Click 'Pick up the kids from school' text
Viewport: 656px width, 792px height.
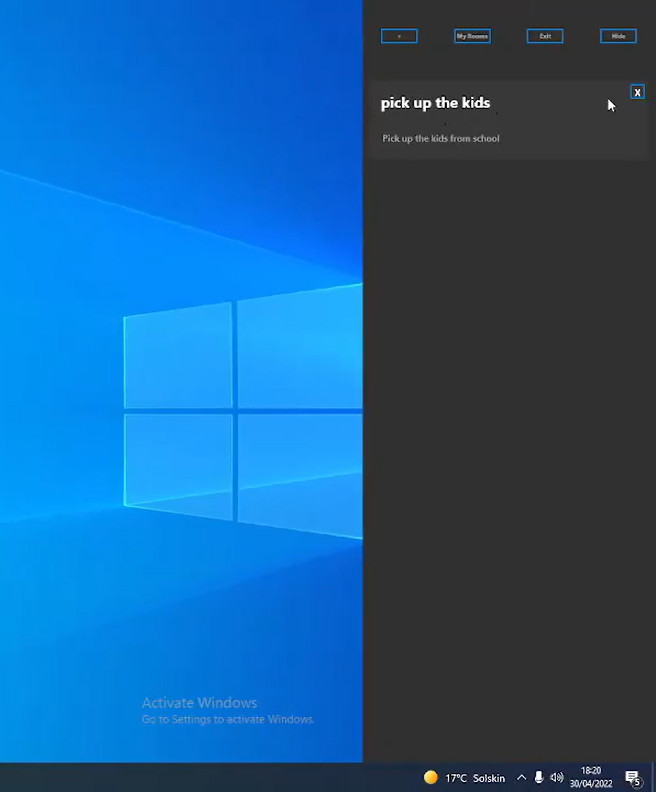(x=441, y=138)
